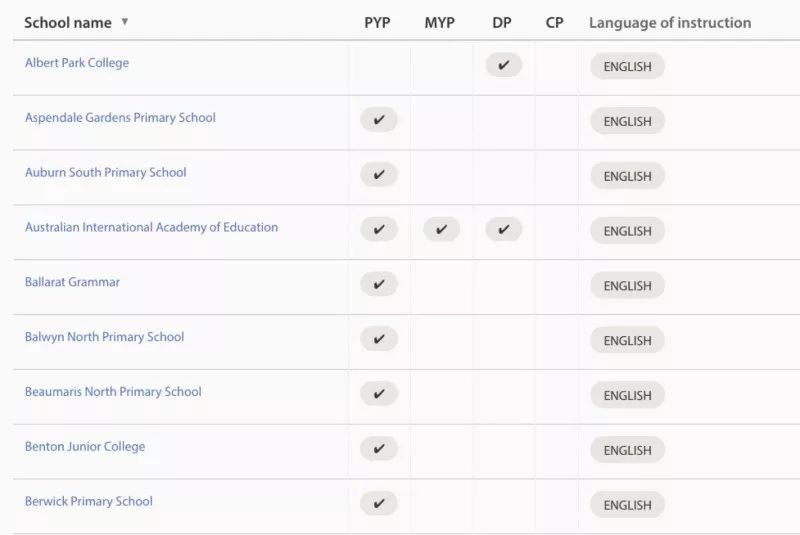The image size is (800, 535).
Task: Click PYP checkmark for Aspendale Gardens Primary School
Action: click(x=379, y=120)
